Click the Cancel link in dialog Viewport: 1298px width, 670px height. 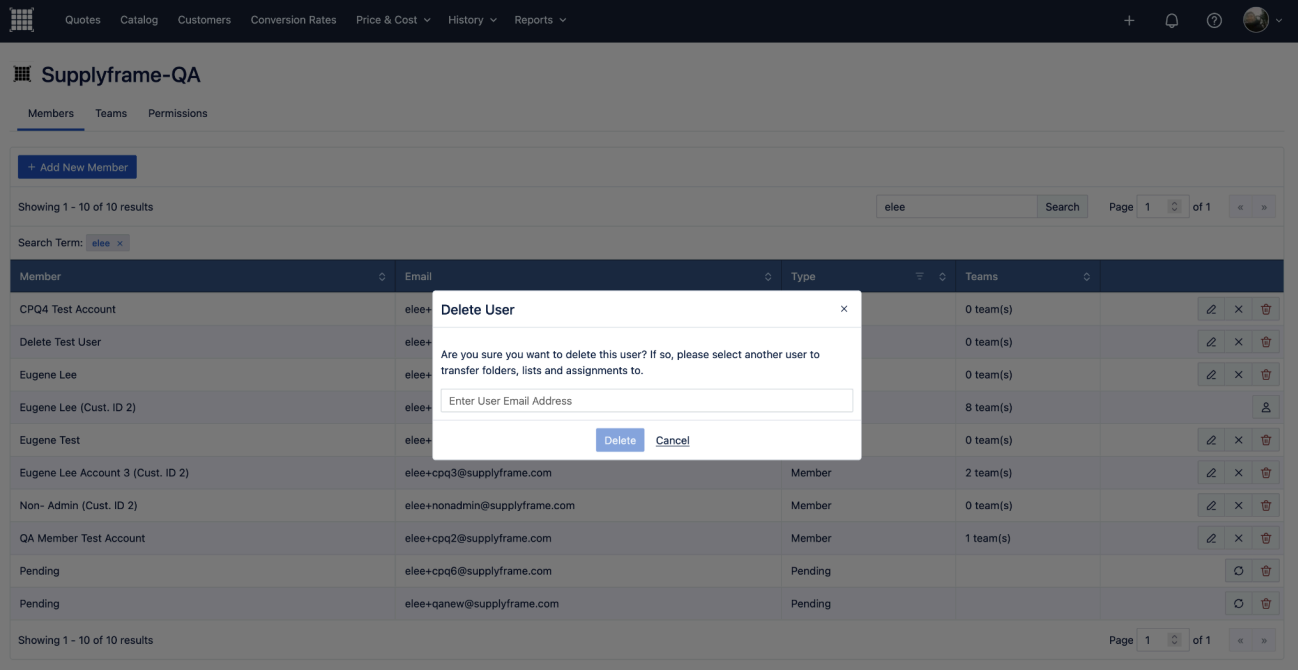673,441
